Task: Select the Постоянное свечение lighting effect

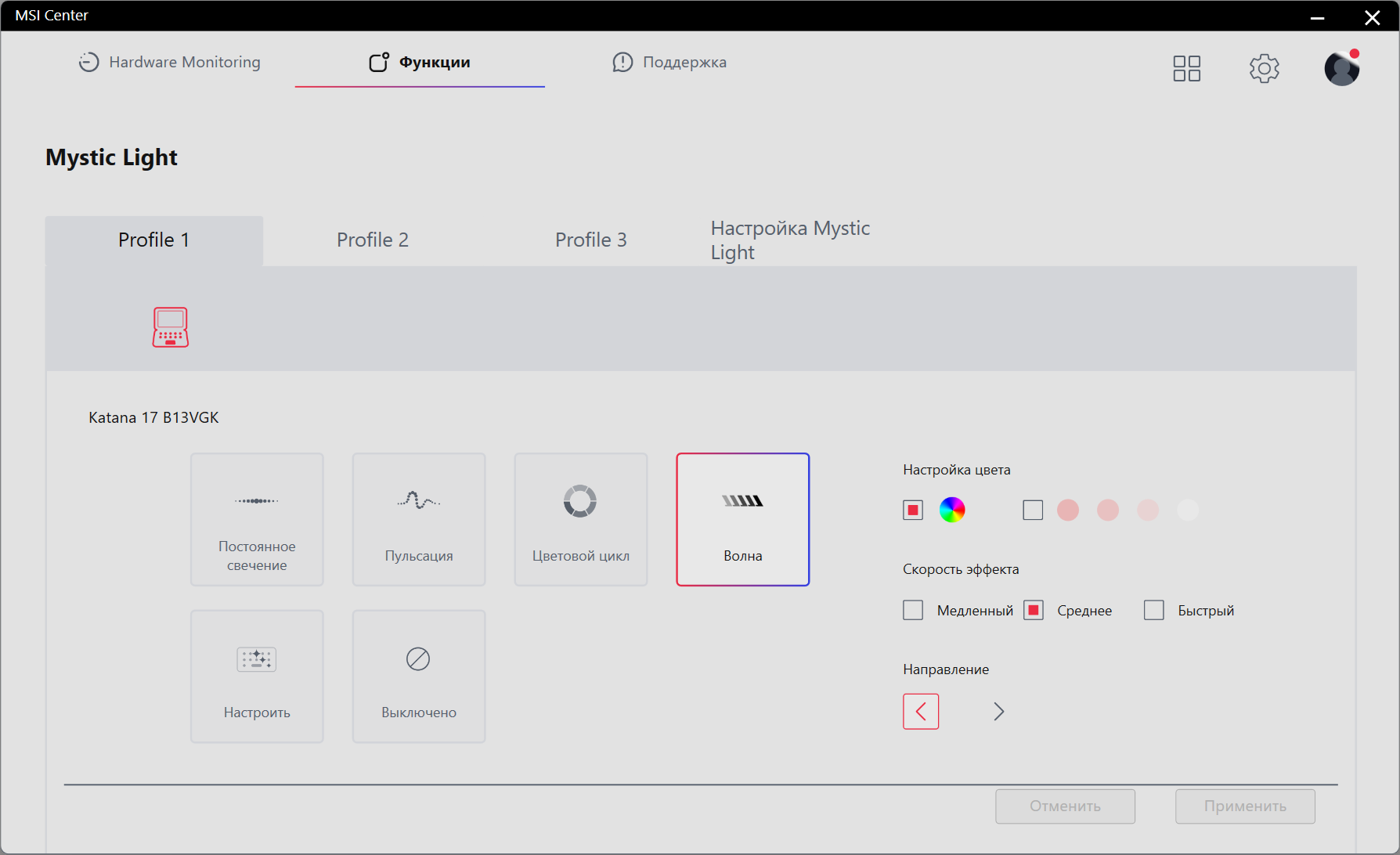Action: [x=257, y=519]
